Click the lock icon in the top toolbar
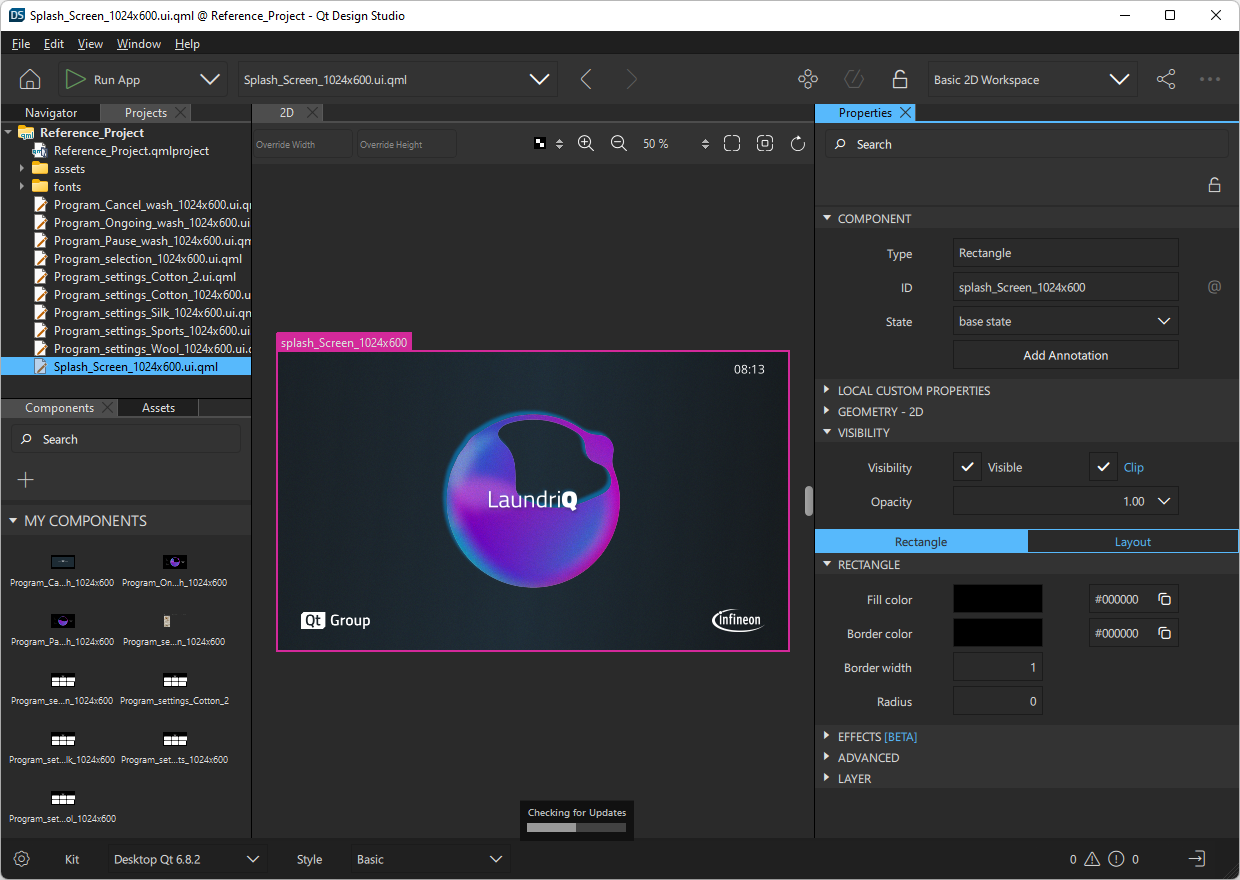This screenshot has height=880, width=1240. point(899,79)
